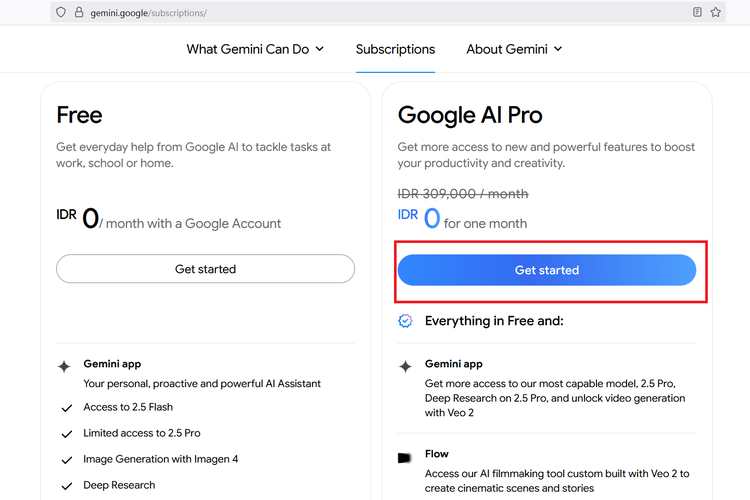Screen dimensions: 750x500
Task: Click AI Pro description about productivity and creativity
Action: 546,155
